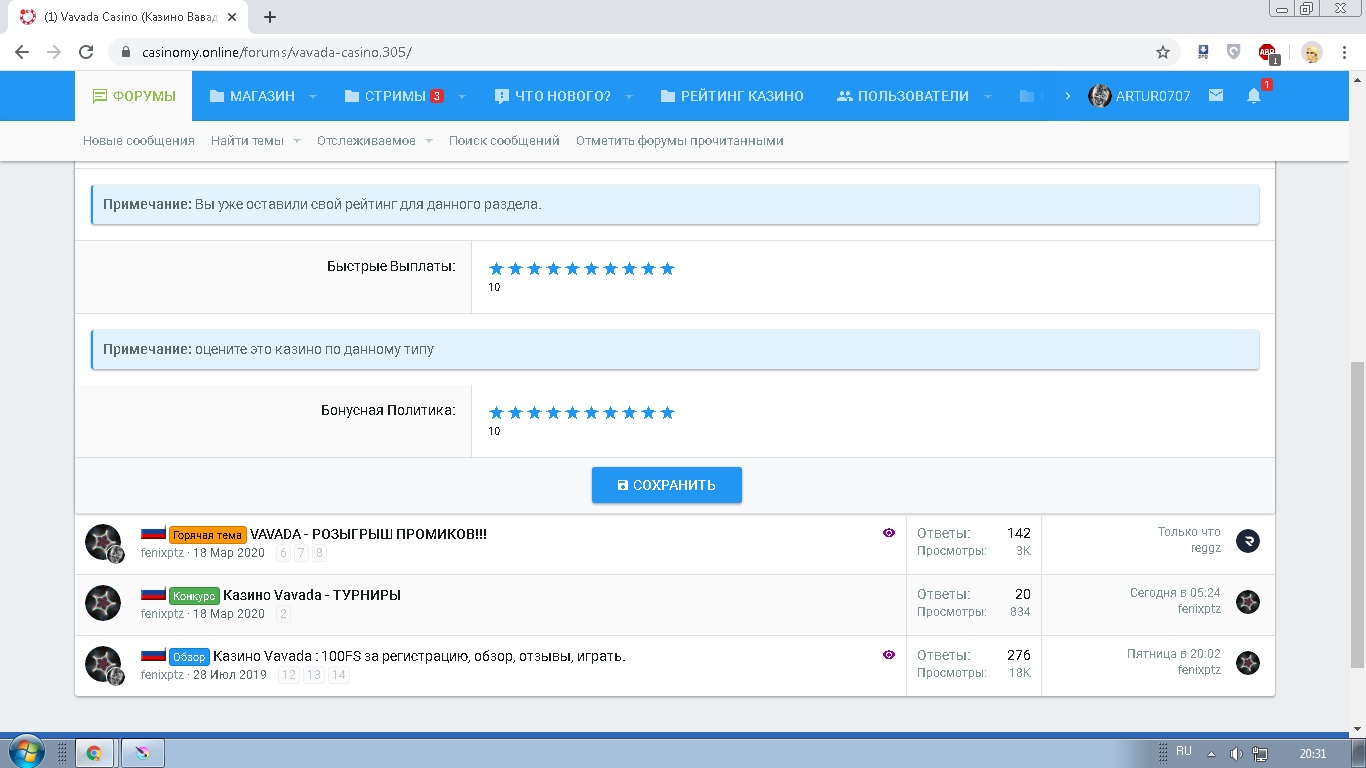Set Быстрые Выплаты rating to tenth star
Image resolution: width=1366 pixels, height=768 pixels.
click(668, 268)
